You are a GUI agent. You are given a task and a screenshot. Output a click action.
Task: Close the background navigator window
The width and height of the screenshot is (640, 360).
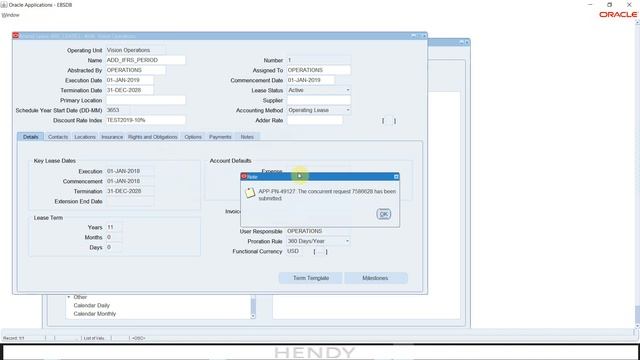tap(467, 42)
